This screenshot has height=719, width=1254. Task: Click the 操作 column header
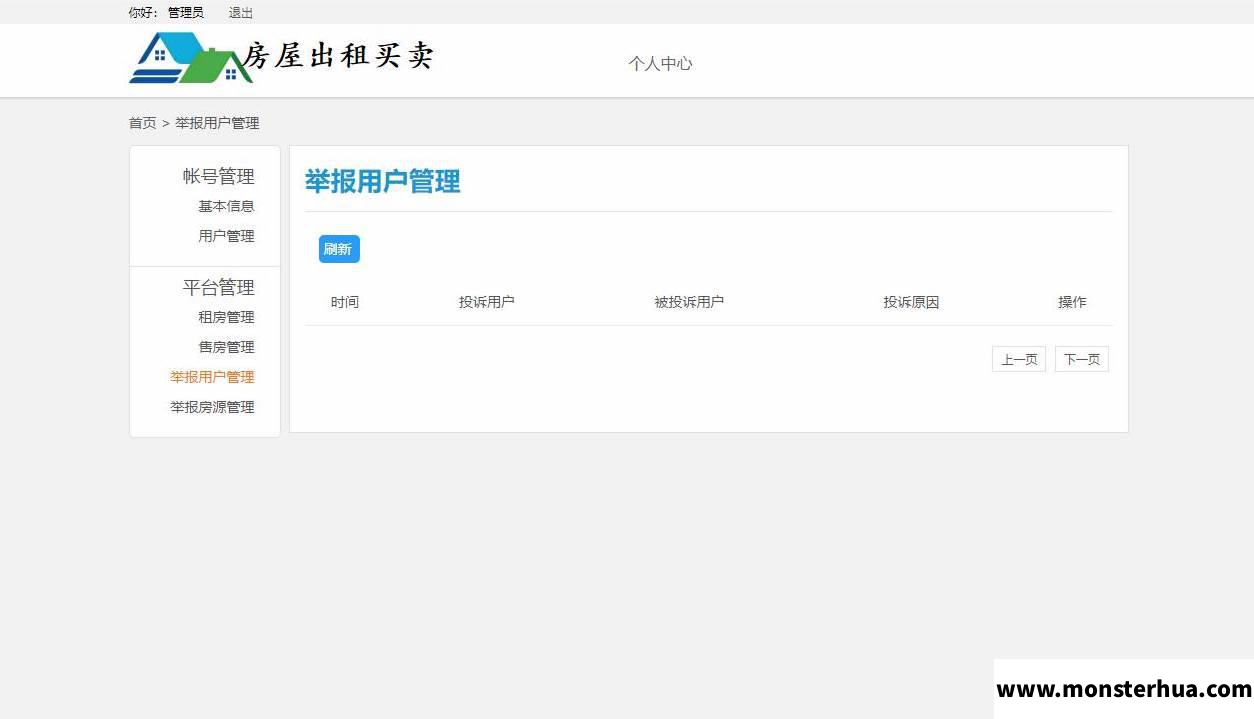pos(1072,302)
